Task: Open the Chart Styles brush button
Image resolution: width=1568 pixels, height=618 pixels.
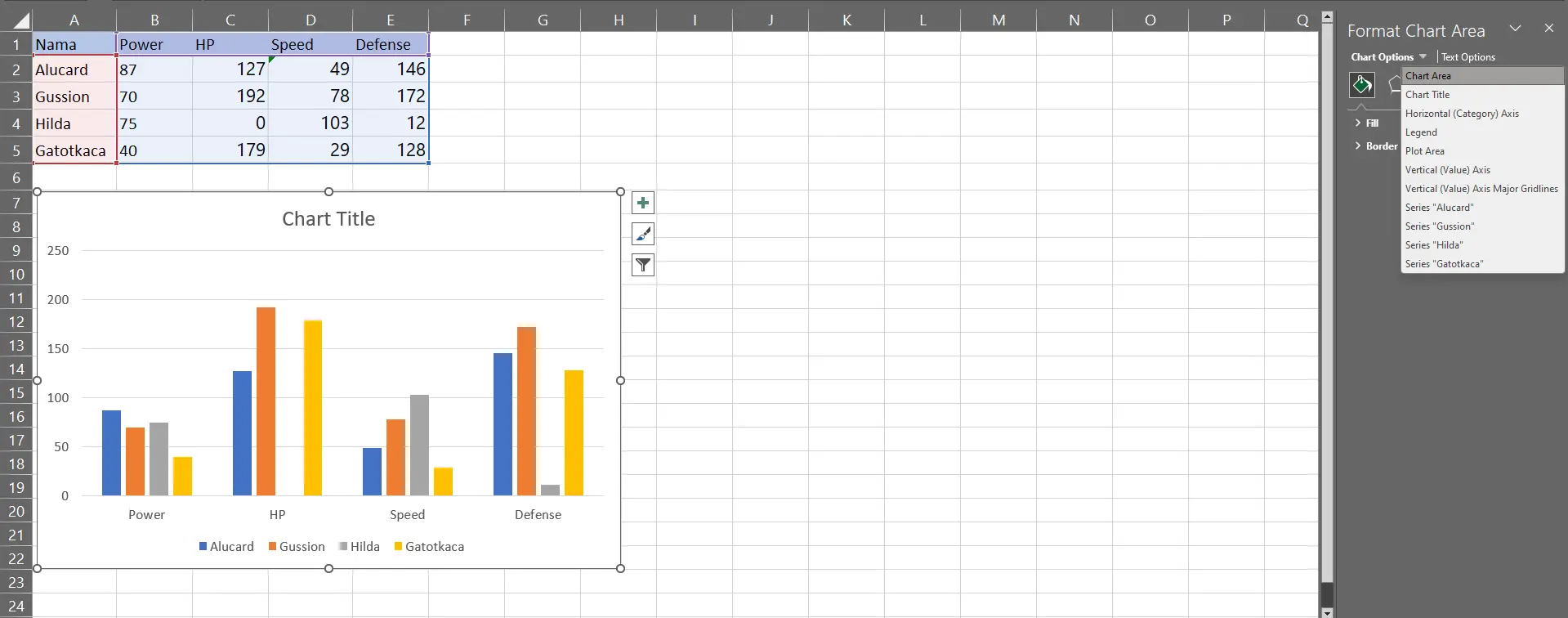Action: [643, 234]
